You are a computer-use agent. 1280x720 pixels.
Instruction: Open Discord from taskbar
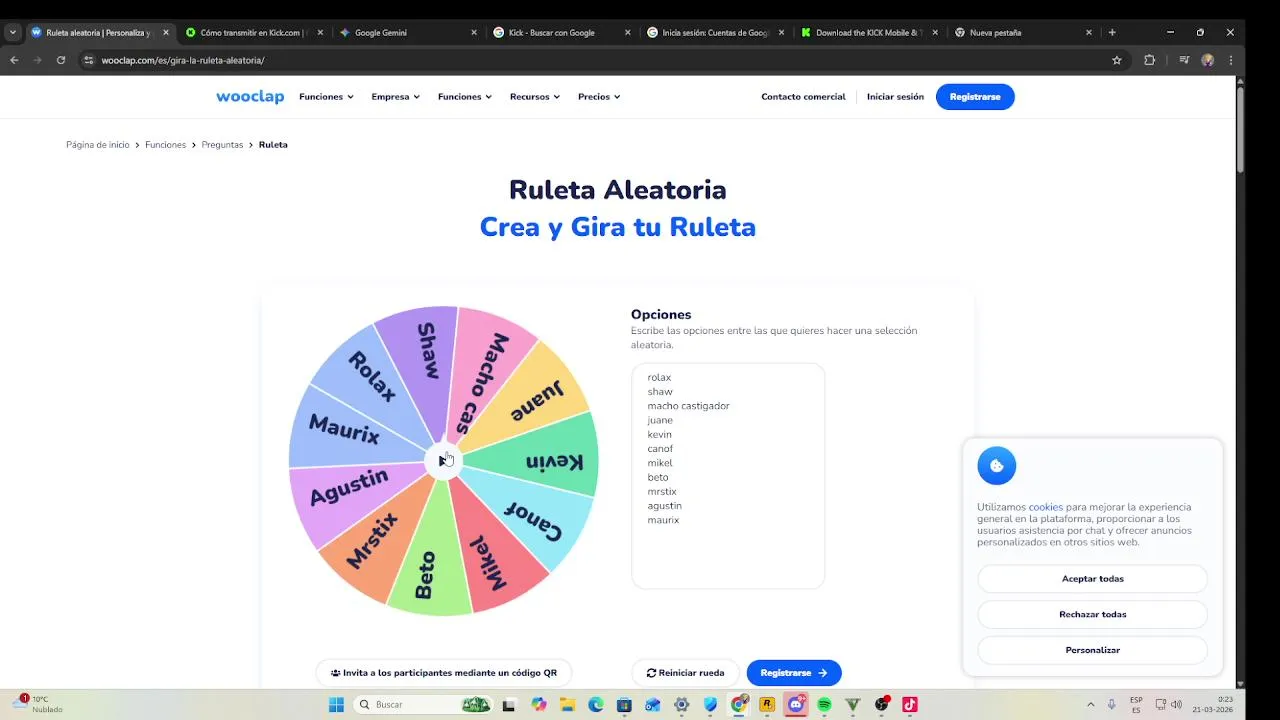pyautogui.click(x=796, y=704)
